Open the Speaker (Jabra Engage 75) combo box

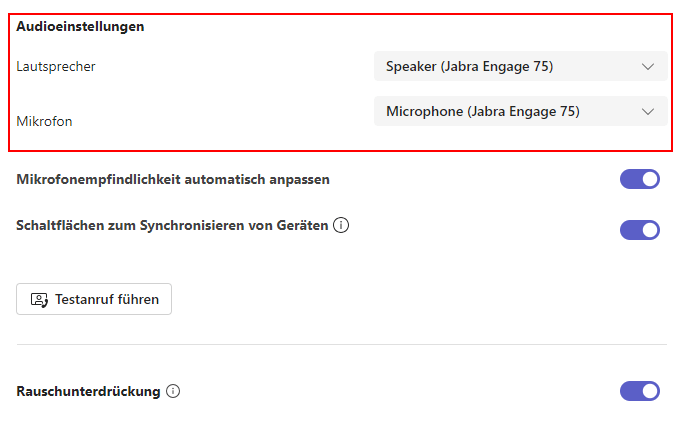pos(520,66)
